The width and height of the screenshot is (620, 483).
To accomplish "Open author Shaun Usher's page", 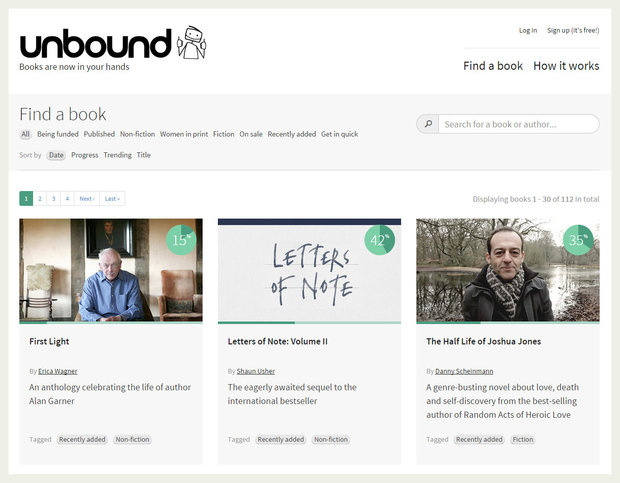I will (x=255, y=371).
